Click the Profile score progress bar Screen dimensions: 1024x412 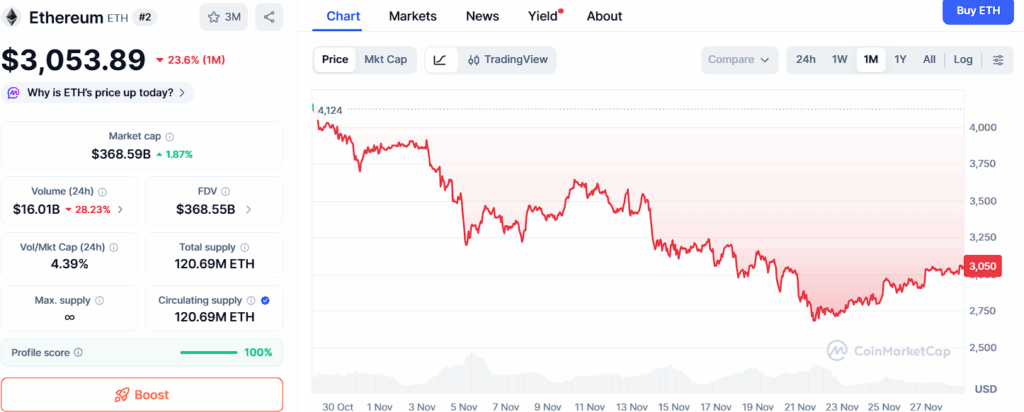207,353
